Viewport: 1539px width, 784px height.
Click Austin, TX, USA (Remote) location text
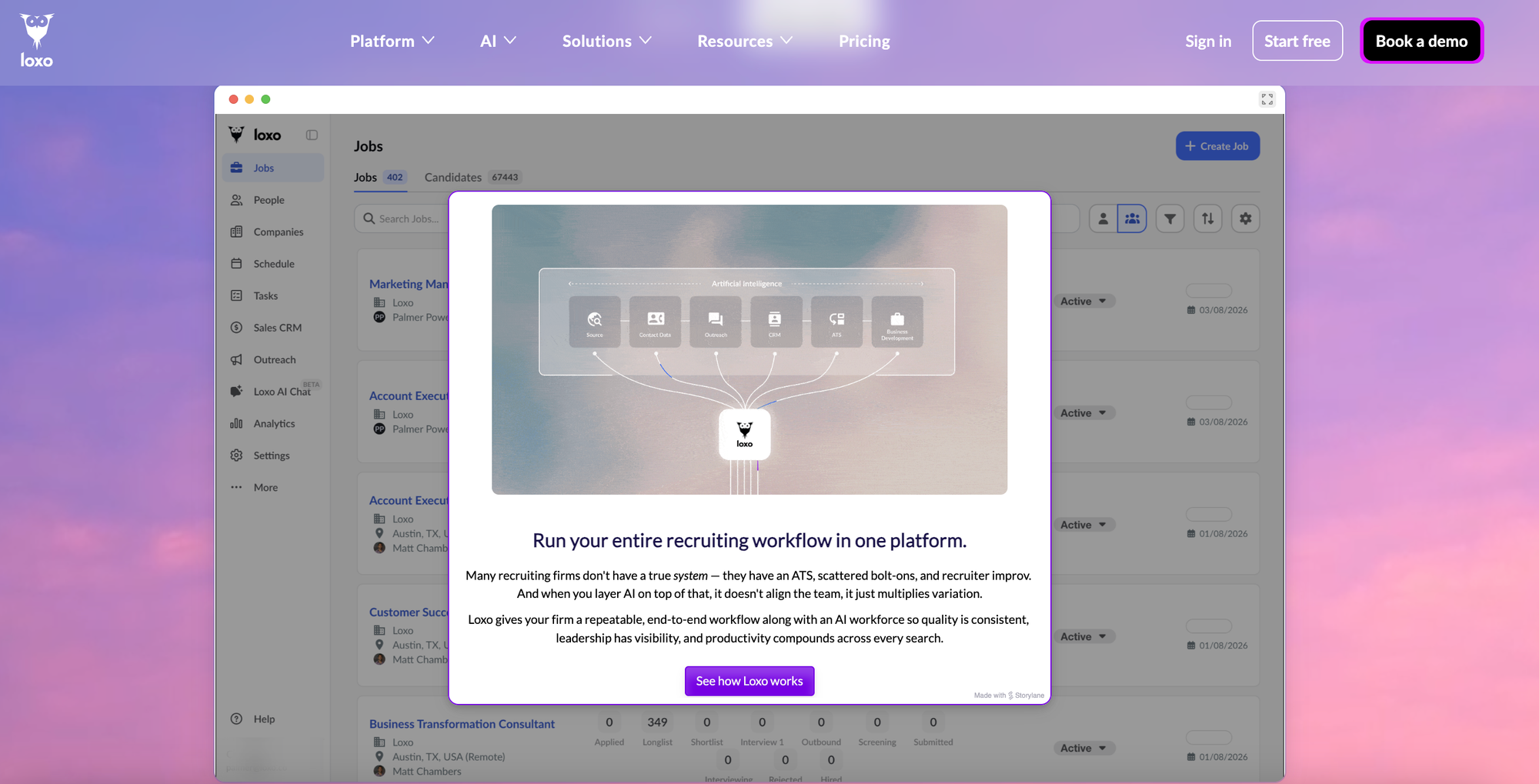point(449,757)
